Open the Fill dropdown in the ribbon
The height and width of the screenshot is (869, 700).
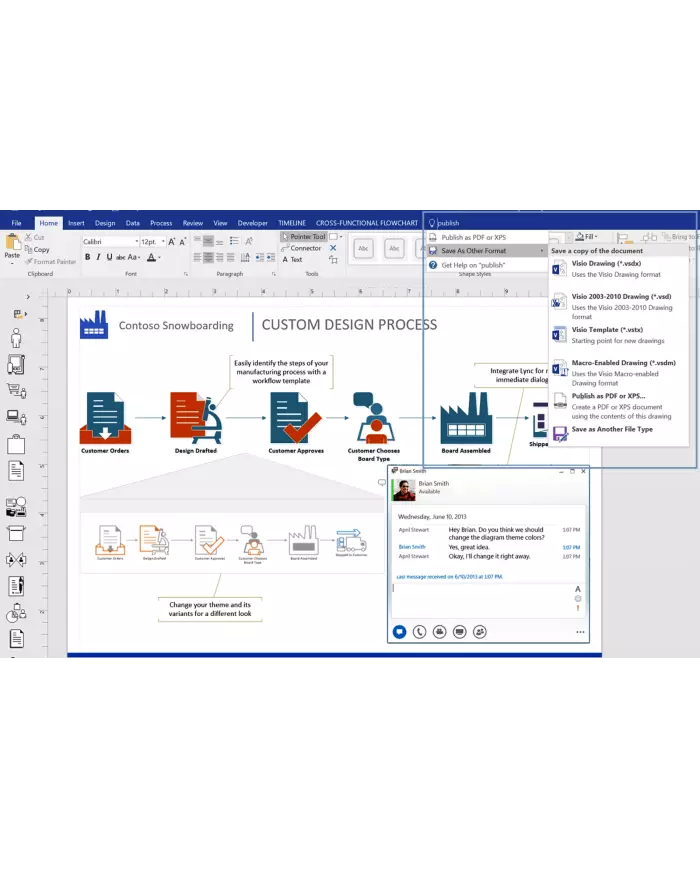pyautogui.click(x=586, y=237)
